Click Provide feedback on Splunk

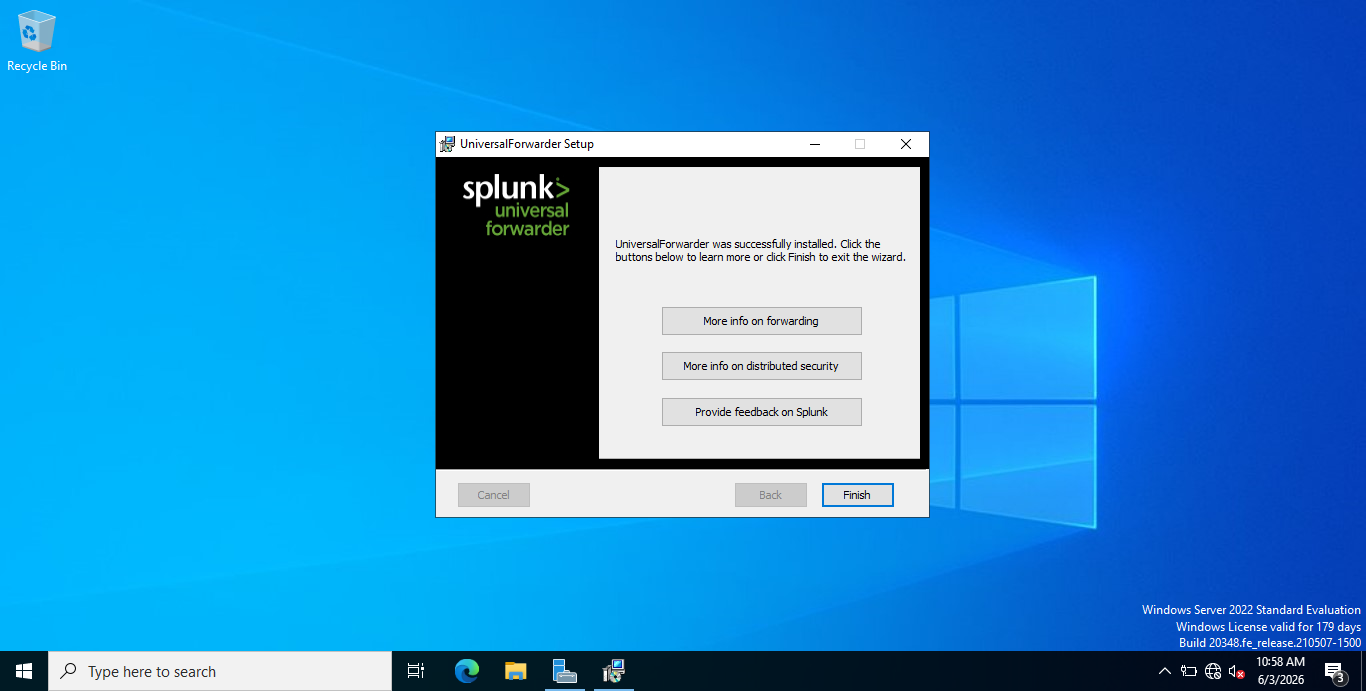pos(761,412)
